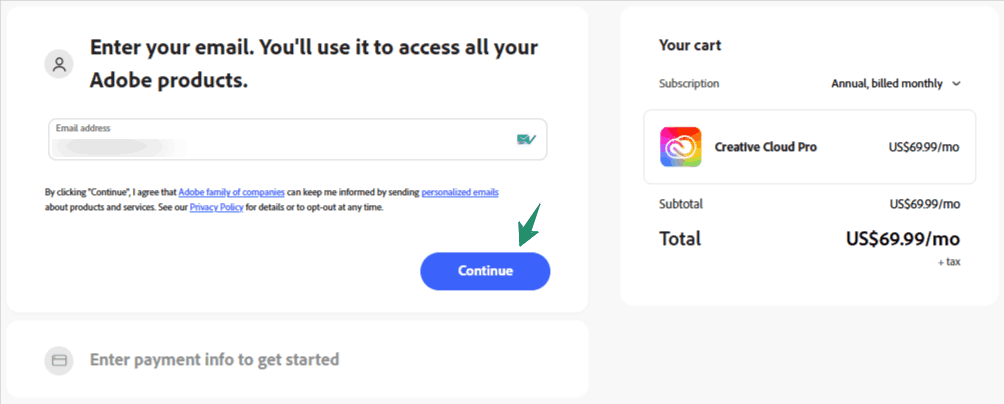Screen dimensions: 1004x404
Task: Click the "Your cart" heading
Action: 690,45
